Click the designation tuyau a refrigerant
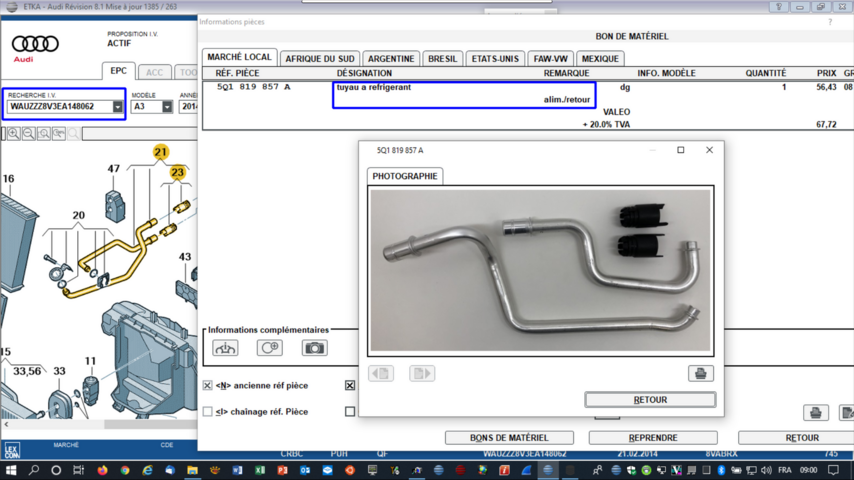 click(x=374, y=87)
